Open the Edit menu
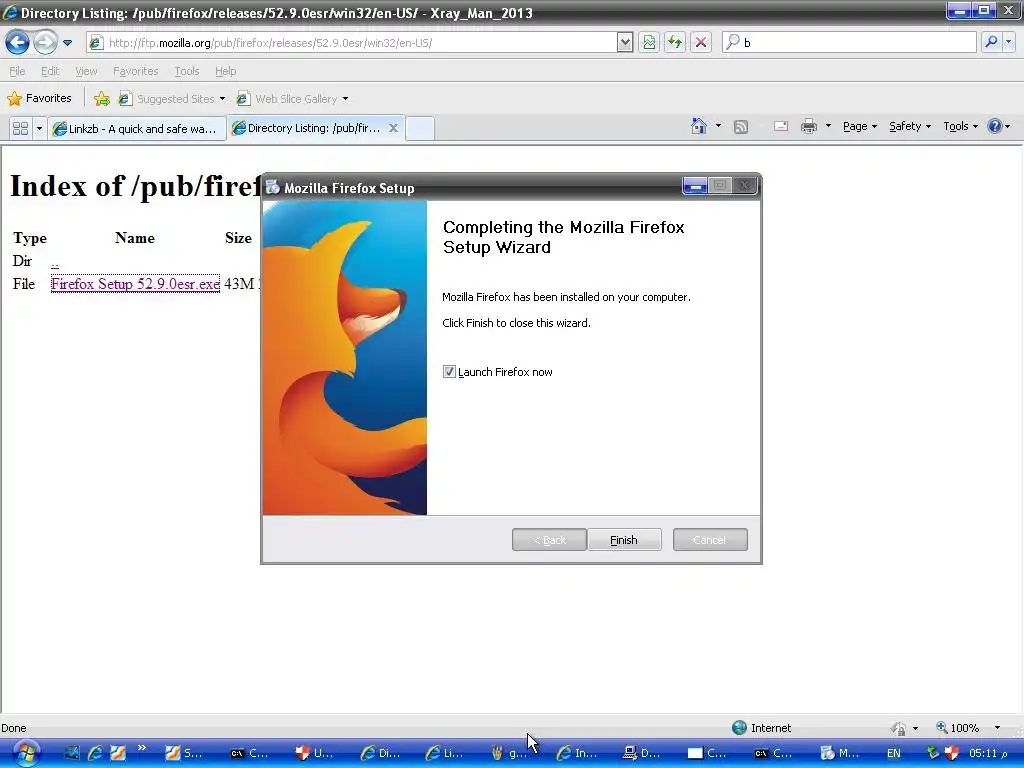Image resolution: width=1024 pixels, height=768 pixels. tap(50, 71)
